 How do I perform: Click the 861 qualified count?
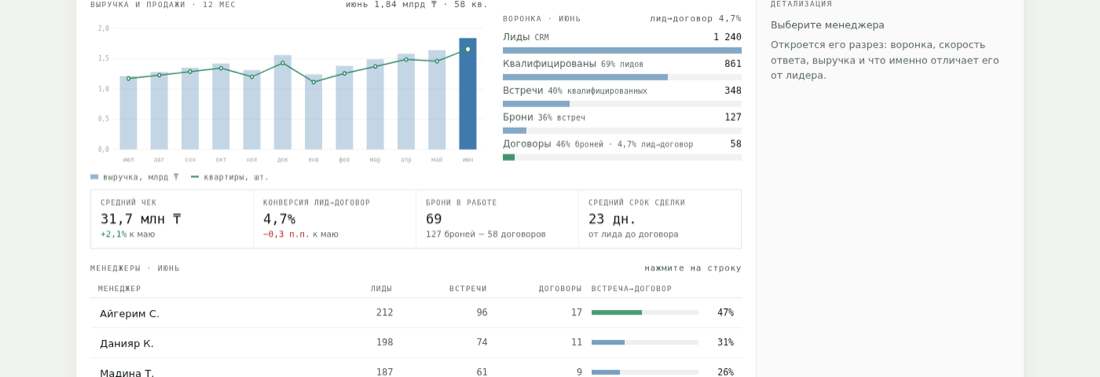coord(732,64)
